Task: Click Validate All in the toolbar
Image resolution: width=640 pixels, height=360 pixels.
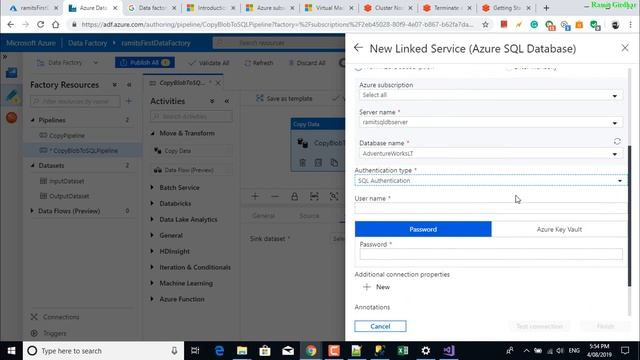Action: tap(209, 63)
